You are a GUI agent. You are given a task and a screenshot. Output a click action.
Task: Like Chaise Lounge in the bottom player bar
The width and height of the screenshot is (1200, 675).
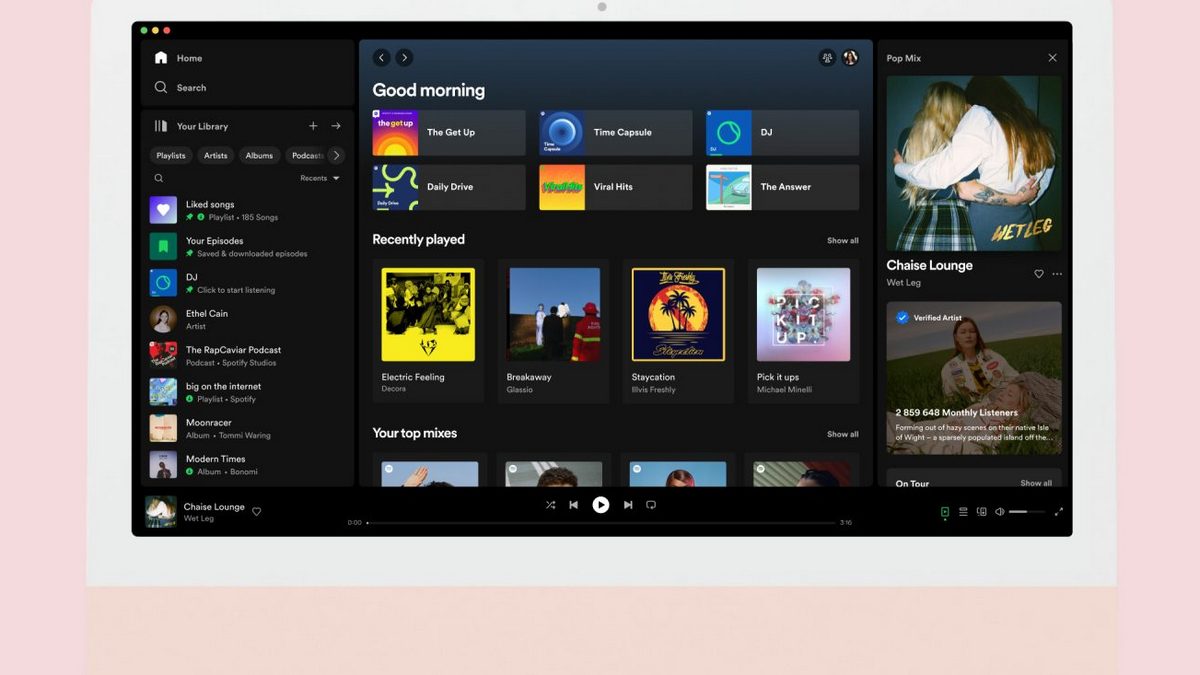[x=257, y=512]
